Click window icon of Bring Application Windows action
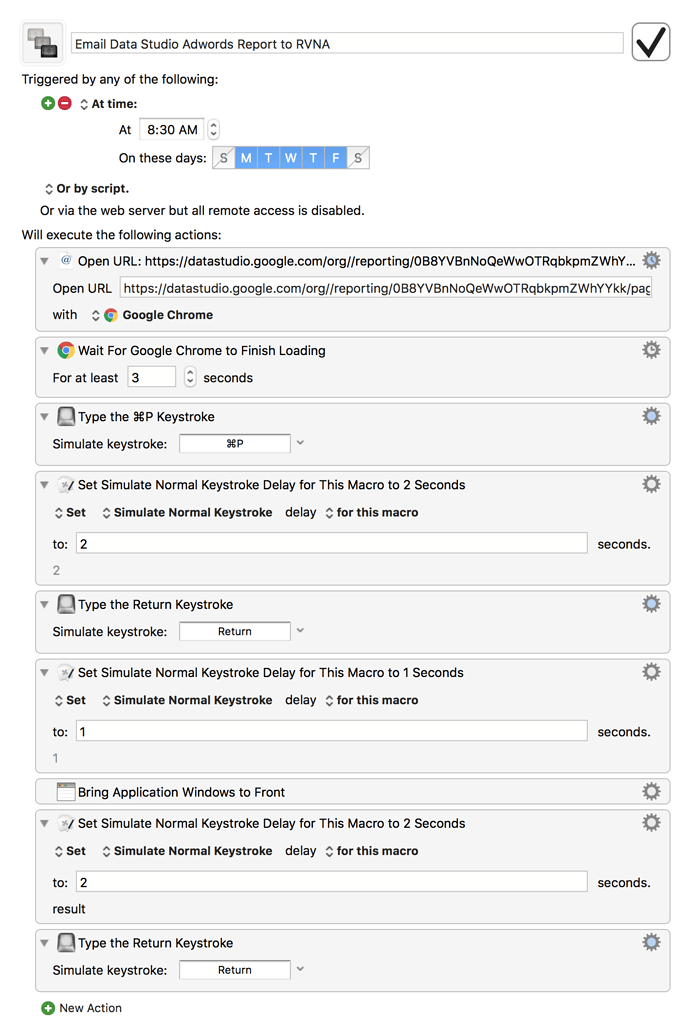Image resolution: width=690 pixels, height=1035 pixels. click(x=66, y=791)
